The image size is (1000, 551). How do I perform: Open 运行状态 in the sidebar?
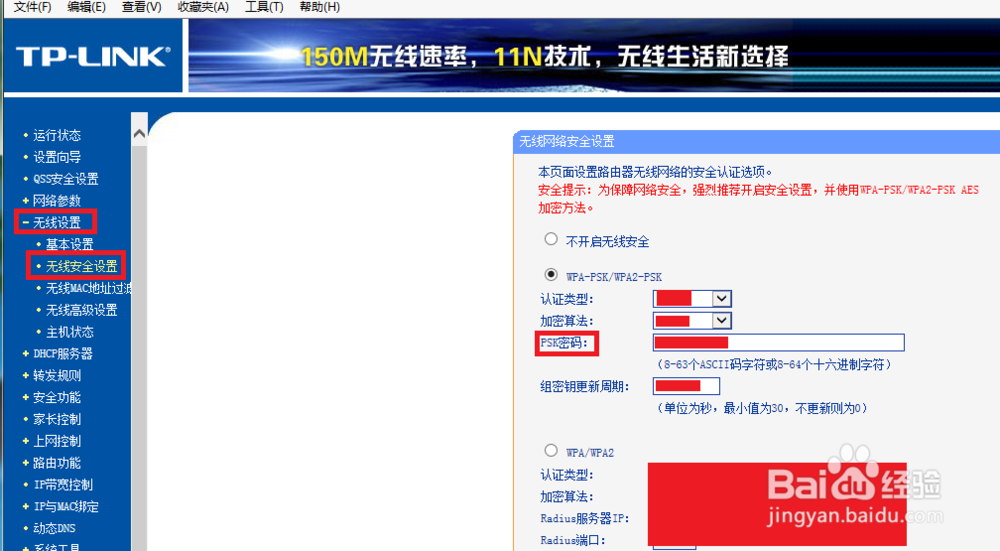tap(57, 135)
